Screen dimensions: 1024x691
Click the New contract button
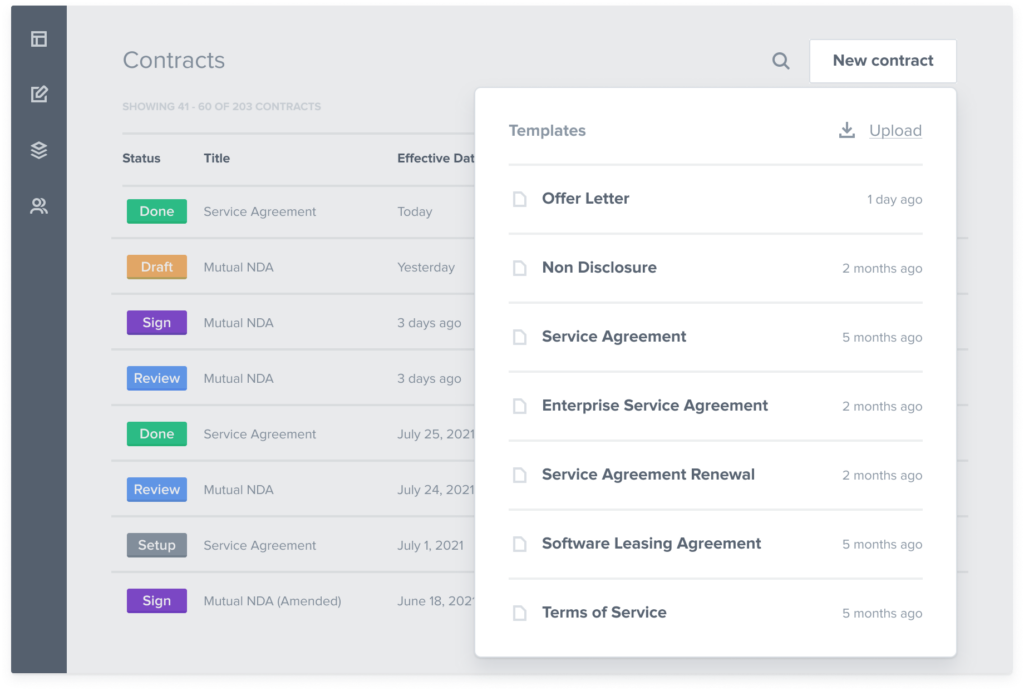[883, 61]
